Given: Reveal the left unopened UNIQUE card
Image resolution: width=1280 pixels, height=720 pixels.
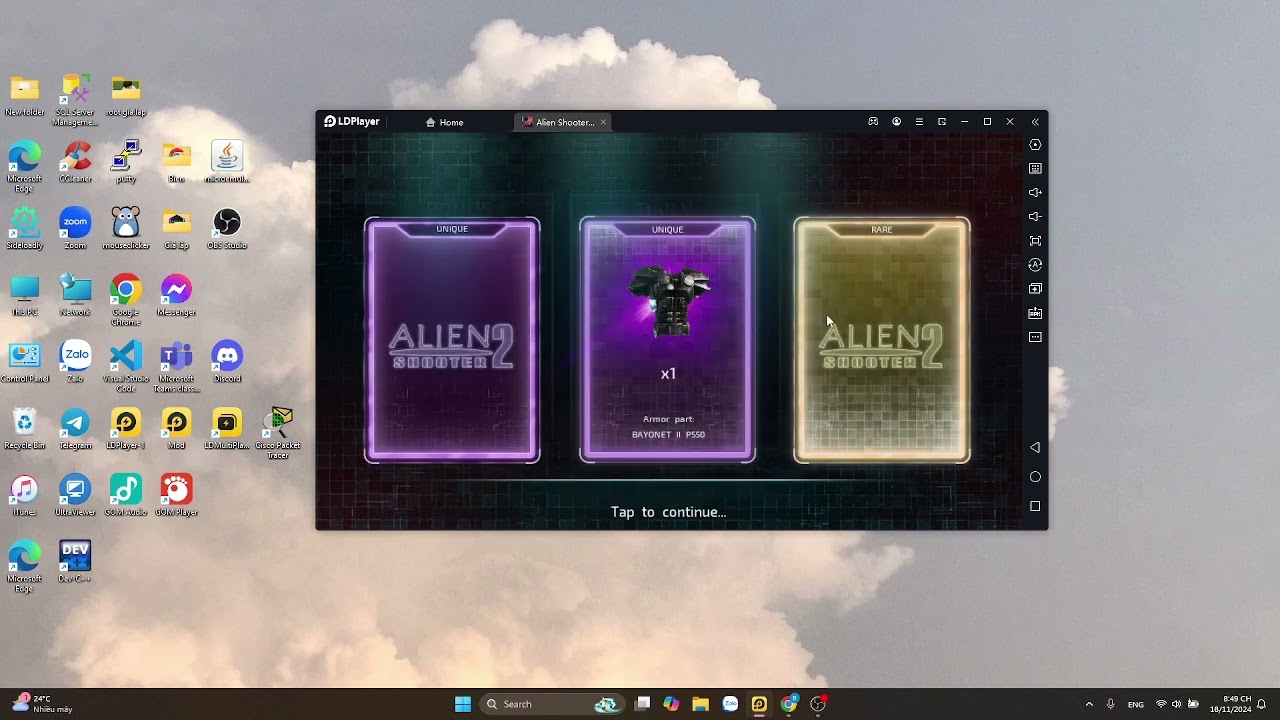Looking at the screenshot, I should coord(452,340).
